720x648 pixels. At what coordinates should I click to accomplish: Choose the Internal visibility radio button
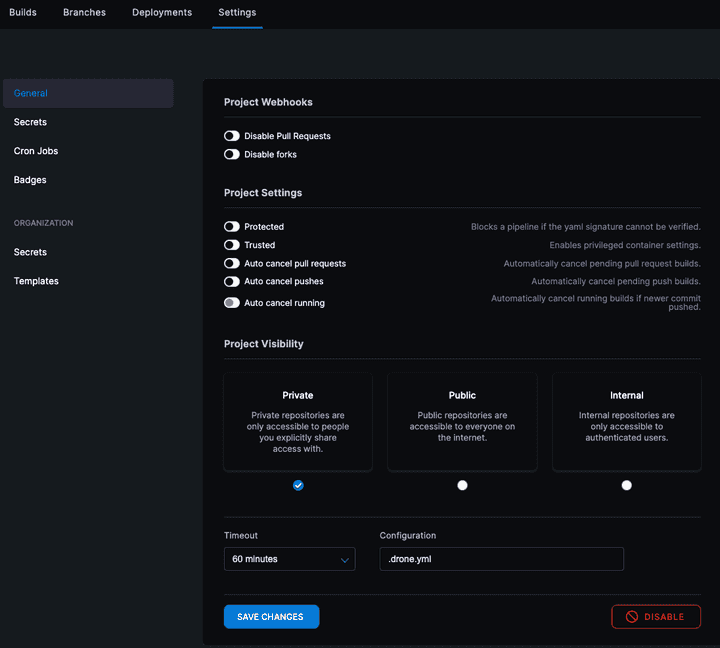(626, 485)
